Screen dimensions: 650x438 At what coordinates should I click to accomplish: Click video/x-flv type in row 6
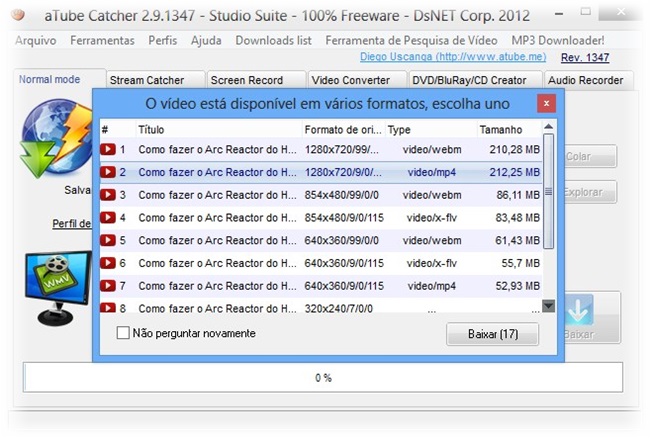[432, 263]
